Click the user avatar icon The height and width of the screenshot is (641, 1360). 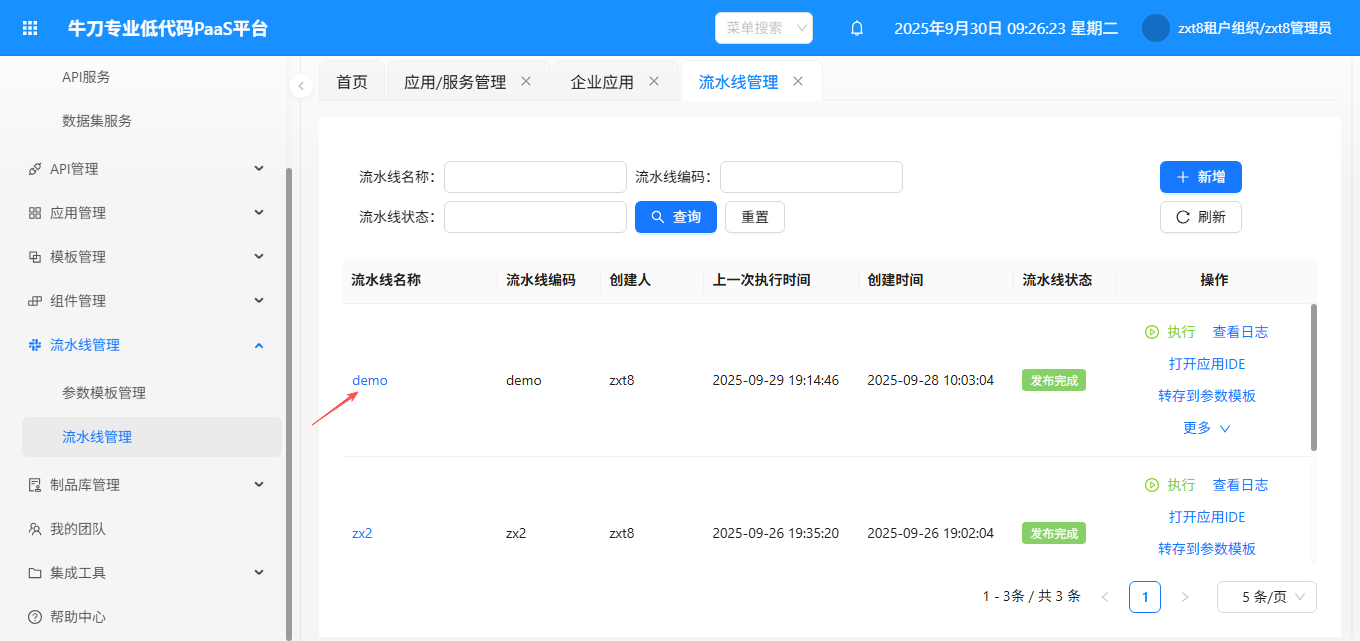coord(1155,28)
